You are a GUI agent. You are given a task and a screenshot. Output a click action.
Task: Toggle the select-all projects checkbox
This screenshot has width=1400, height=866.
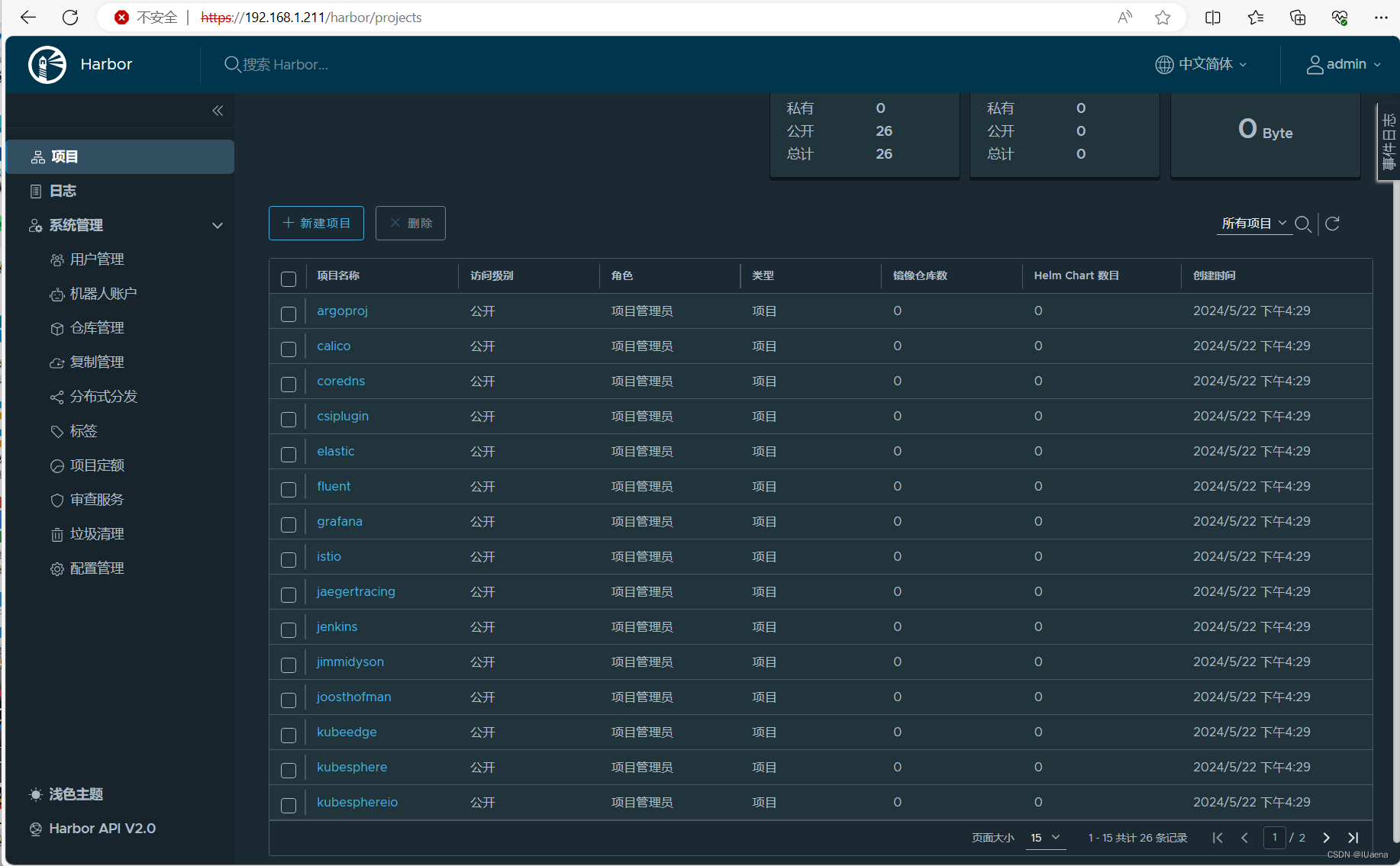coord(289,278)
